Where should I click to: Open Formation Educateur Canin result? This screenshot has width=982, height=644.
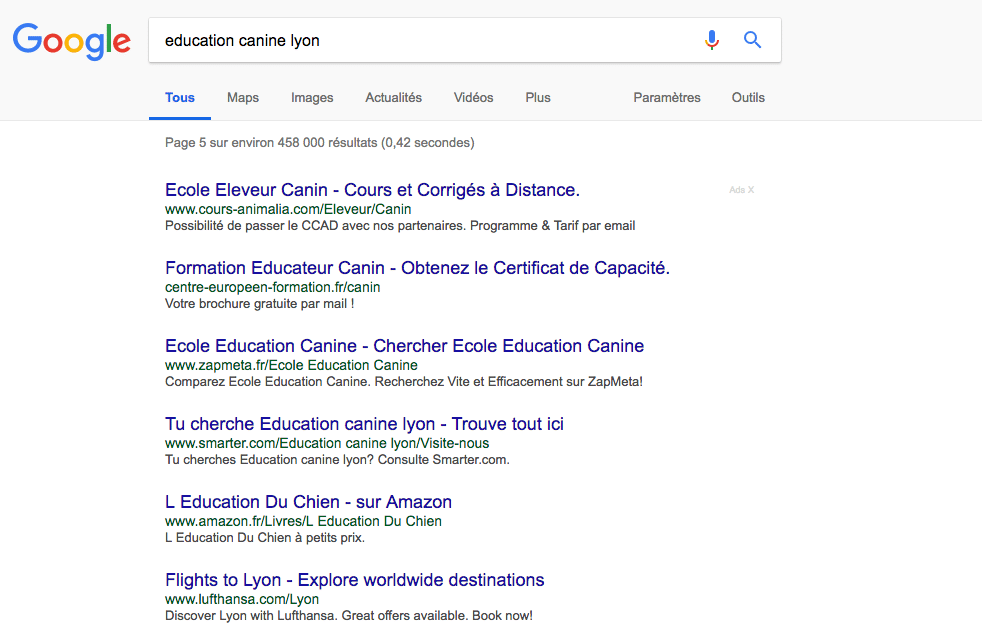[417, 268]
